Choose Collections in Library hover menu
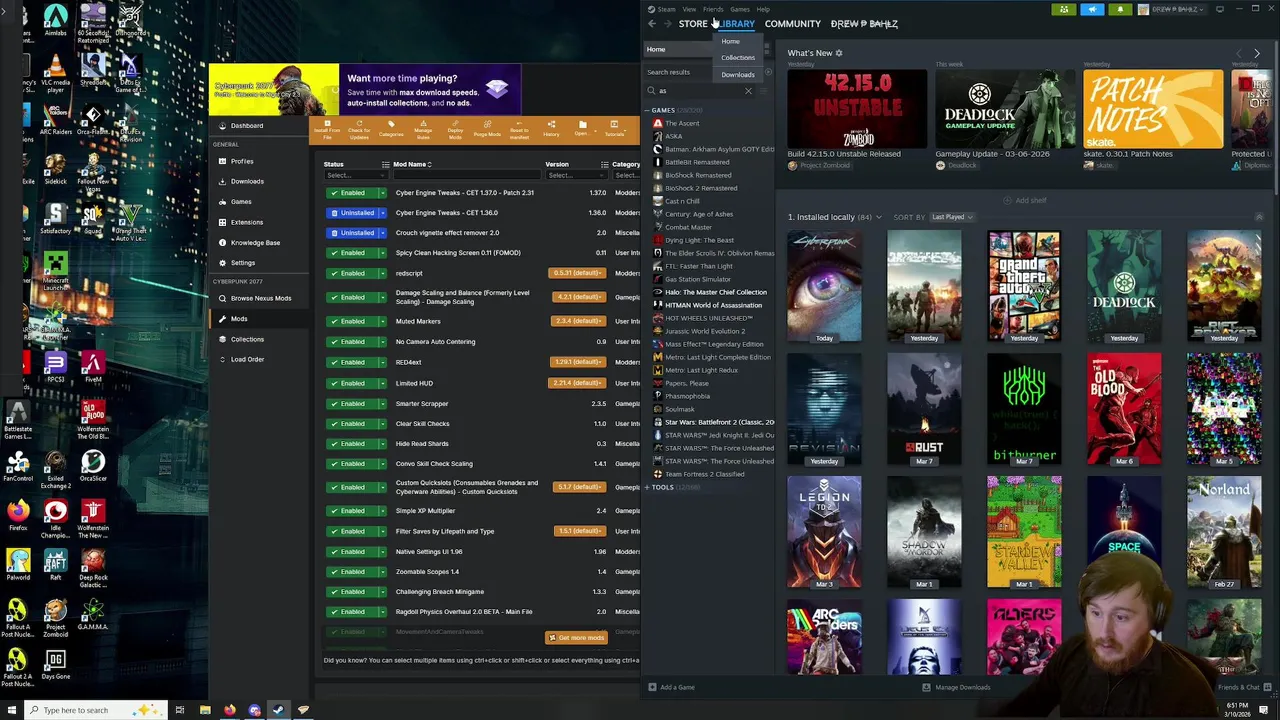This screenshot has width=1280, height=720. tap(738, 58)
